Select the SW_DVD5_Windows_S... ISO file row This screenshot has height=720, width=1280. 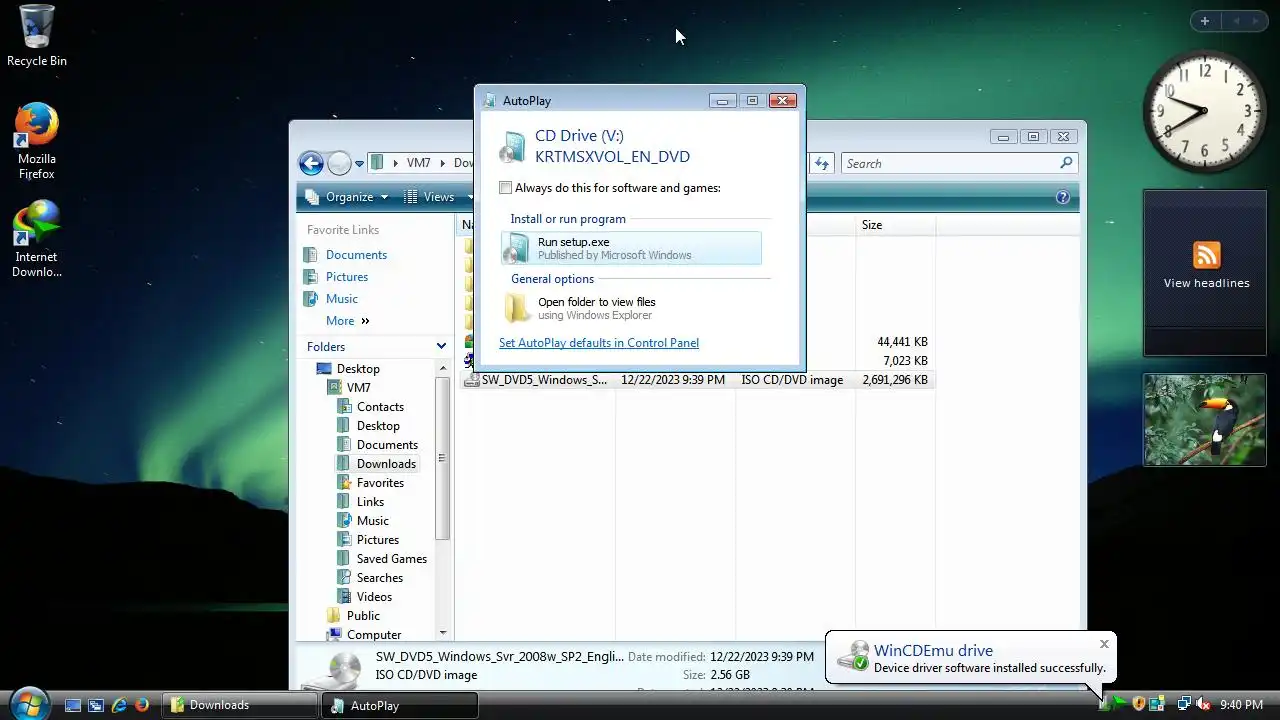click(x=697, y=380)
